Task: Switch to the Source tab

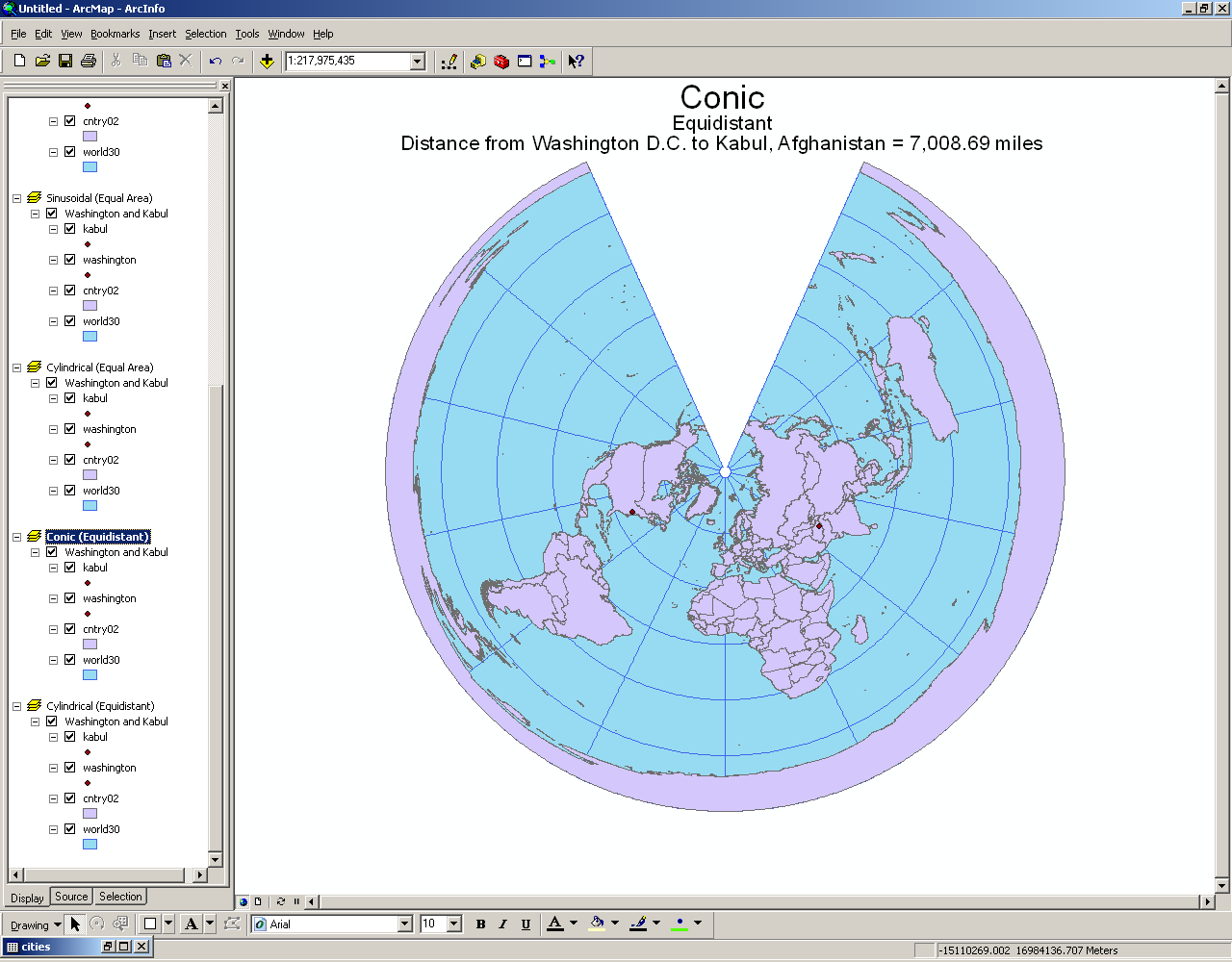Action: click(71, 897)
